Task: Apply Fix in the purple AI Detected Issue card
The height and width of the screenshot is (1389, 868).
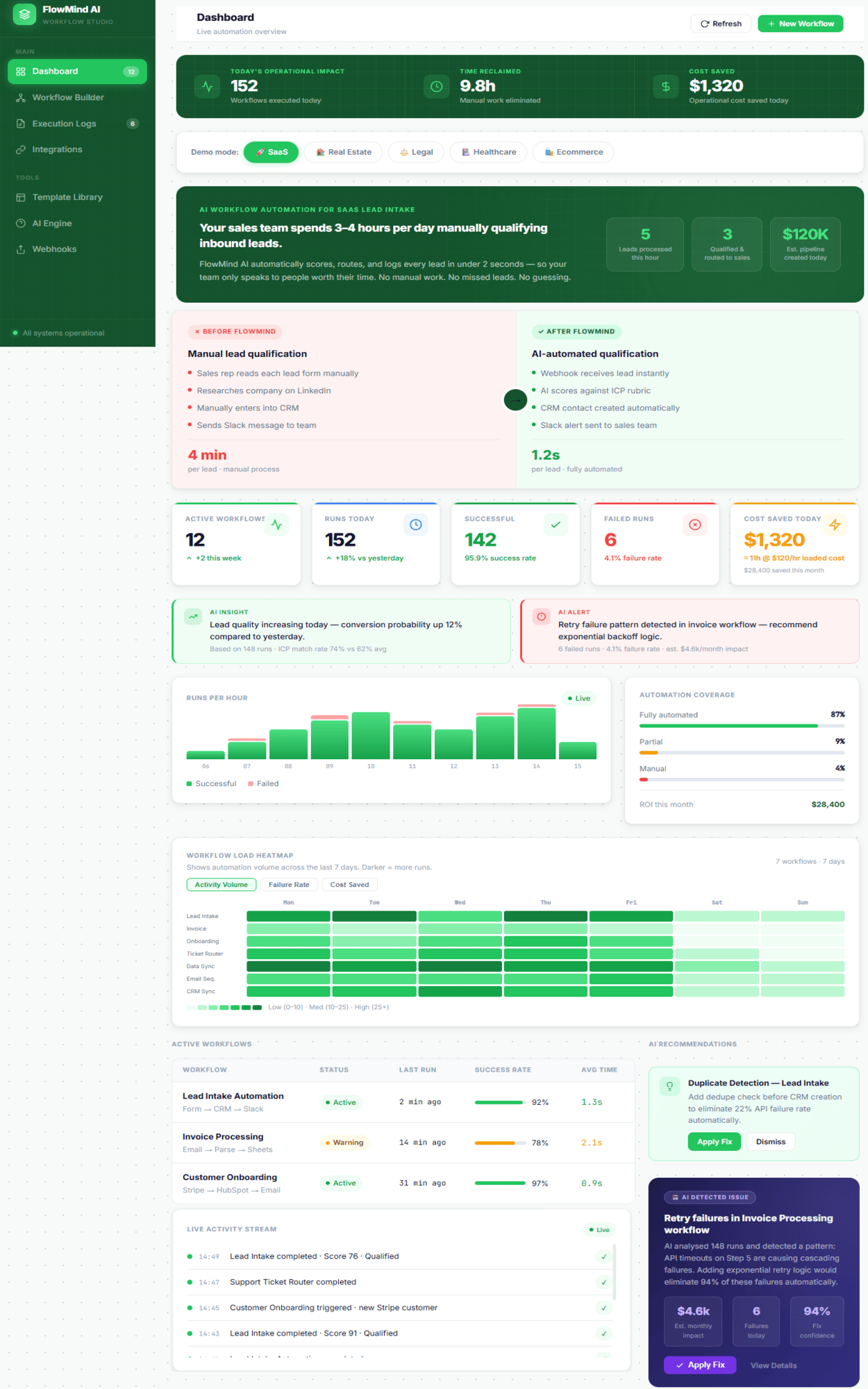Action: pos(699,1365)
